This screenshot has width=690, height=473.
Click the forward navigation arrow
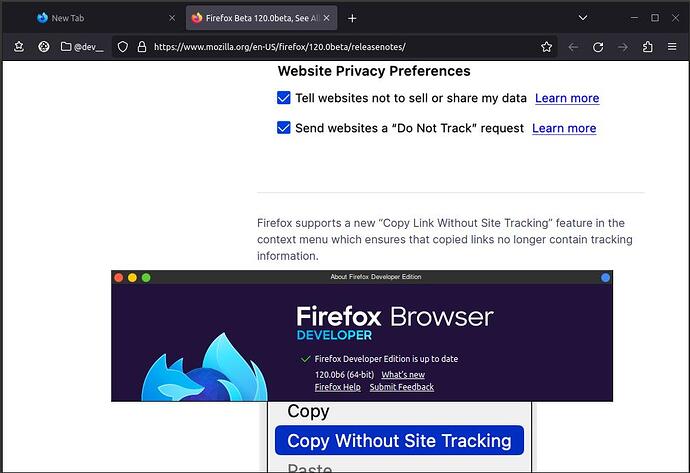point(623,47)
